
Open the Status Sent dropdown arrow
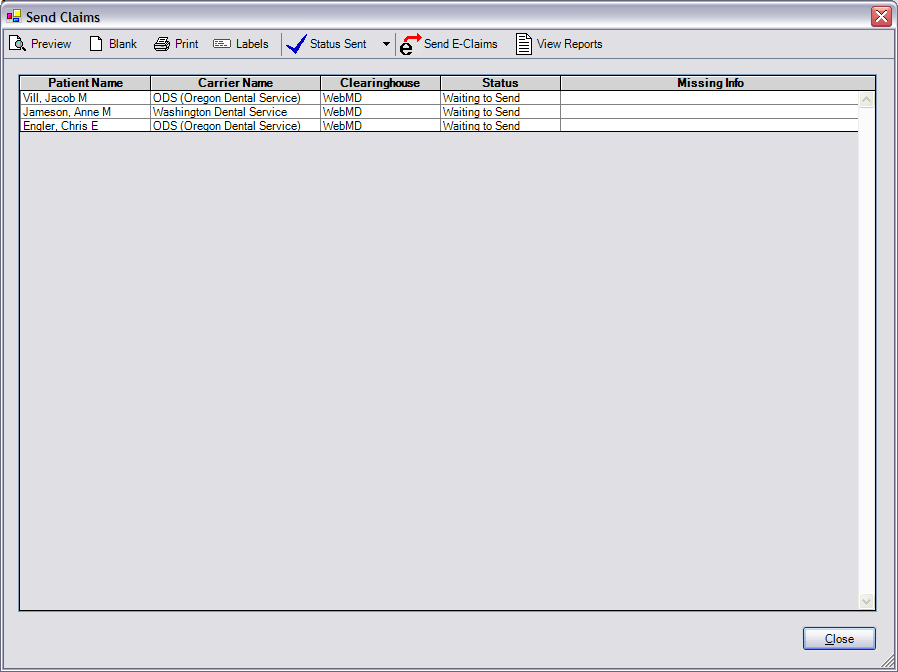[x=386, y=44]
